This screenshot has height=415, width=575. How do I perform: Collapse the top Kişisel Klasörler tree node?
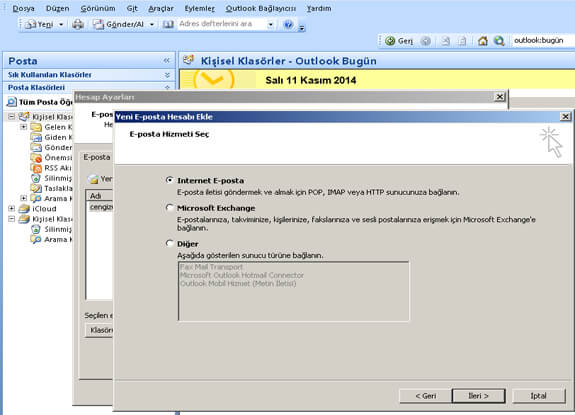point(12,117)
